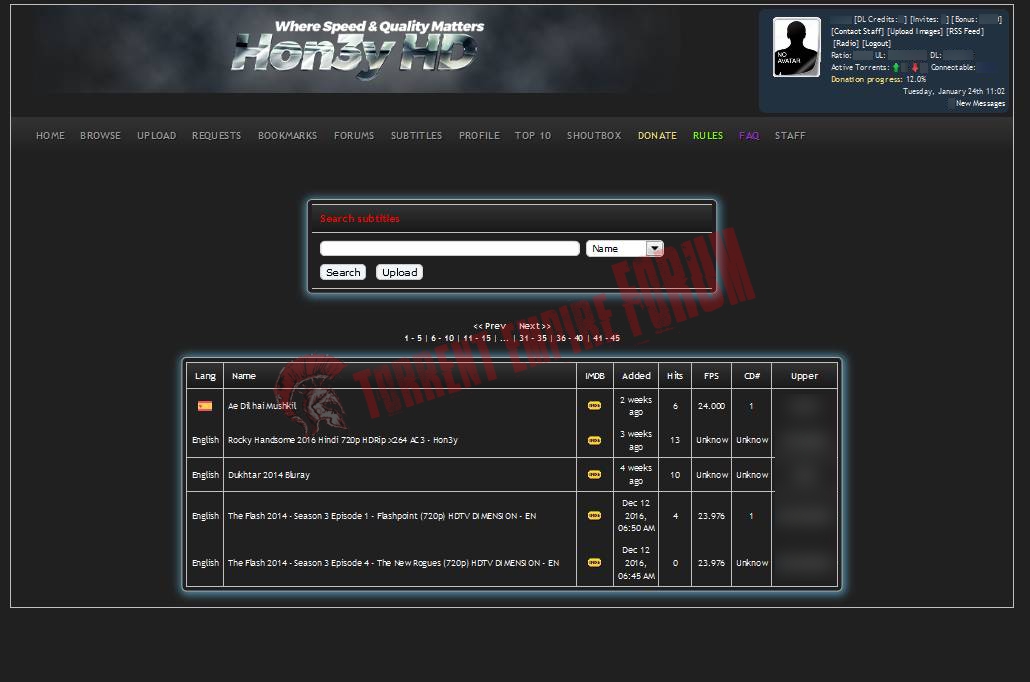
Task: Open UPLOAD in navigation bar
Action: click(x=156, y=135)
